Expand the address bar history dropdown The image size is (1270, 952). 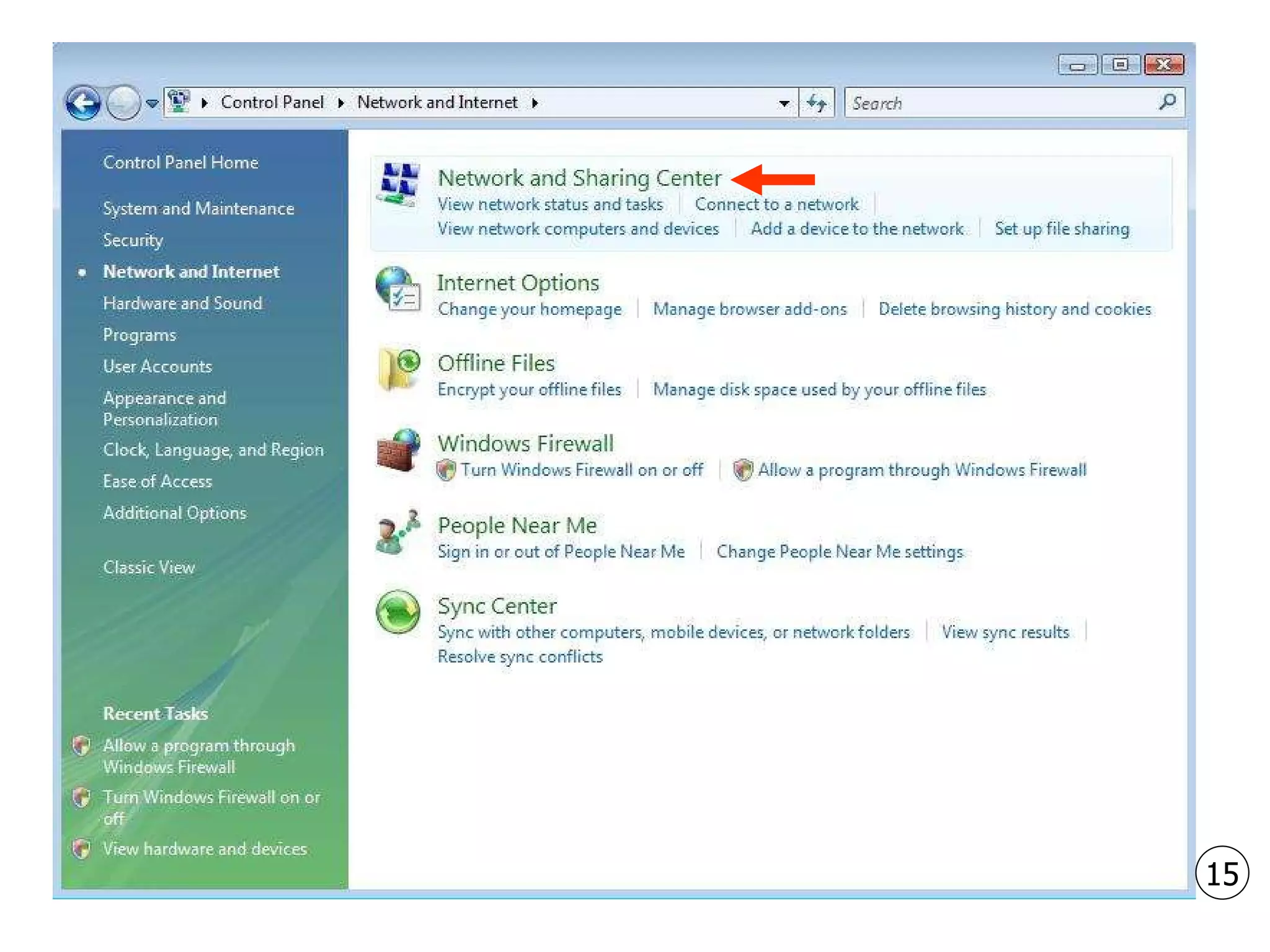pos(784,104)
